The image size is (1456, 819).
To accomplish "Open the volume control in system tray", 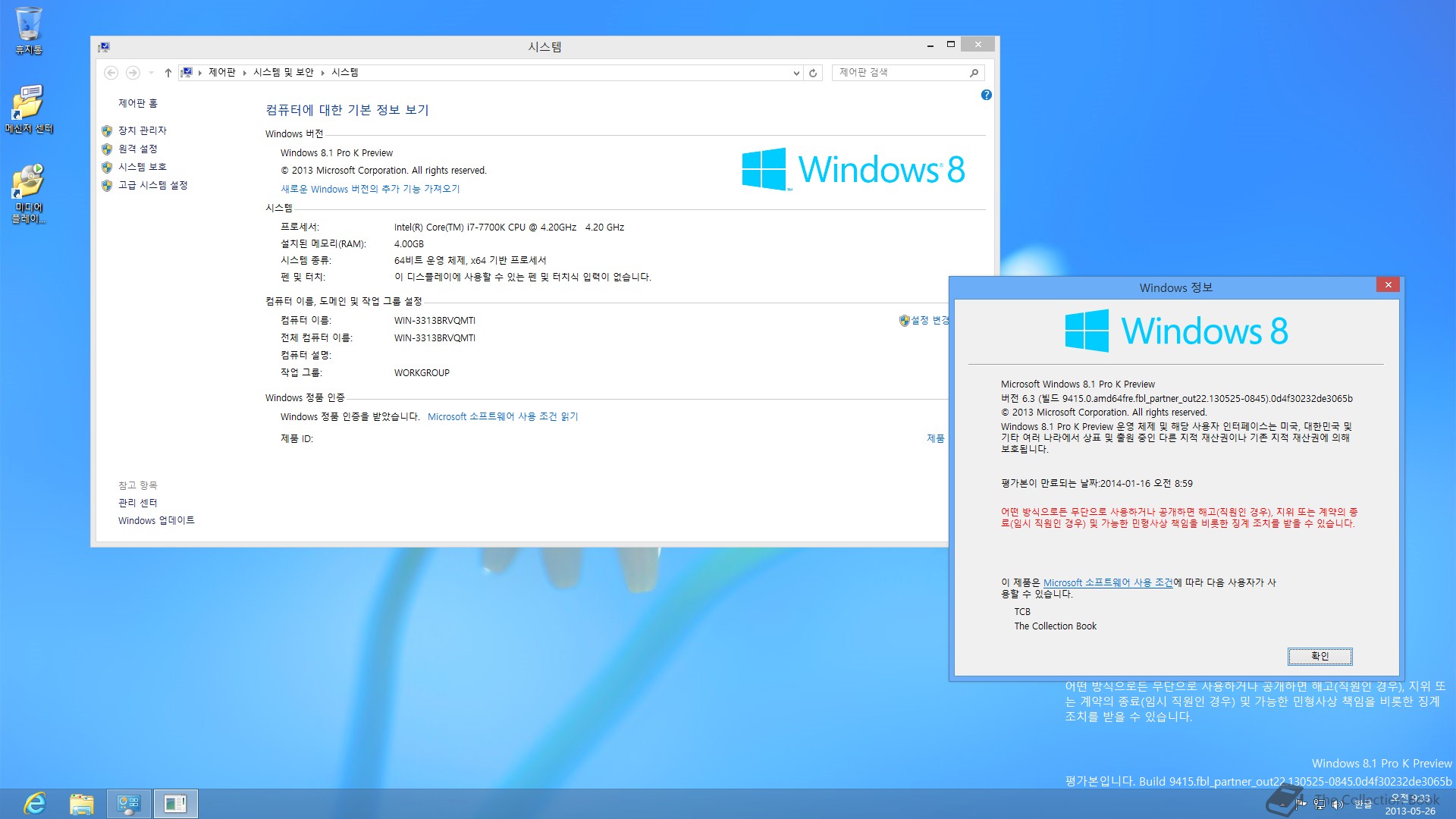I will (1338, 804).
